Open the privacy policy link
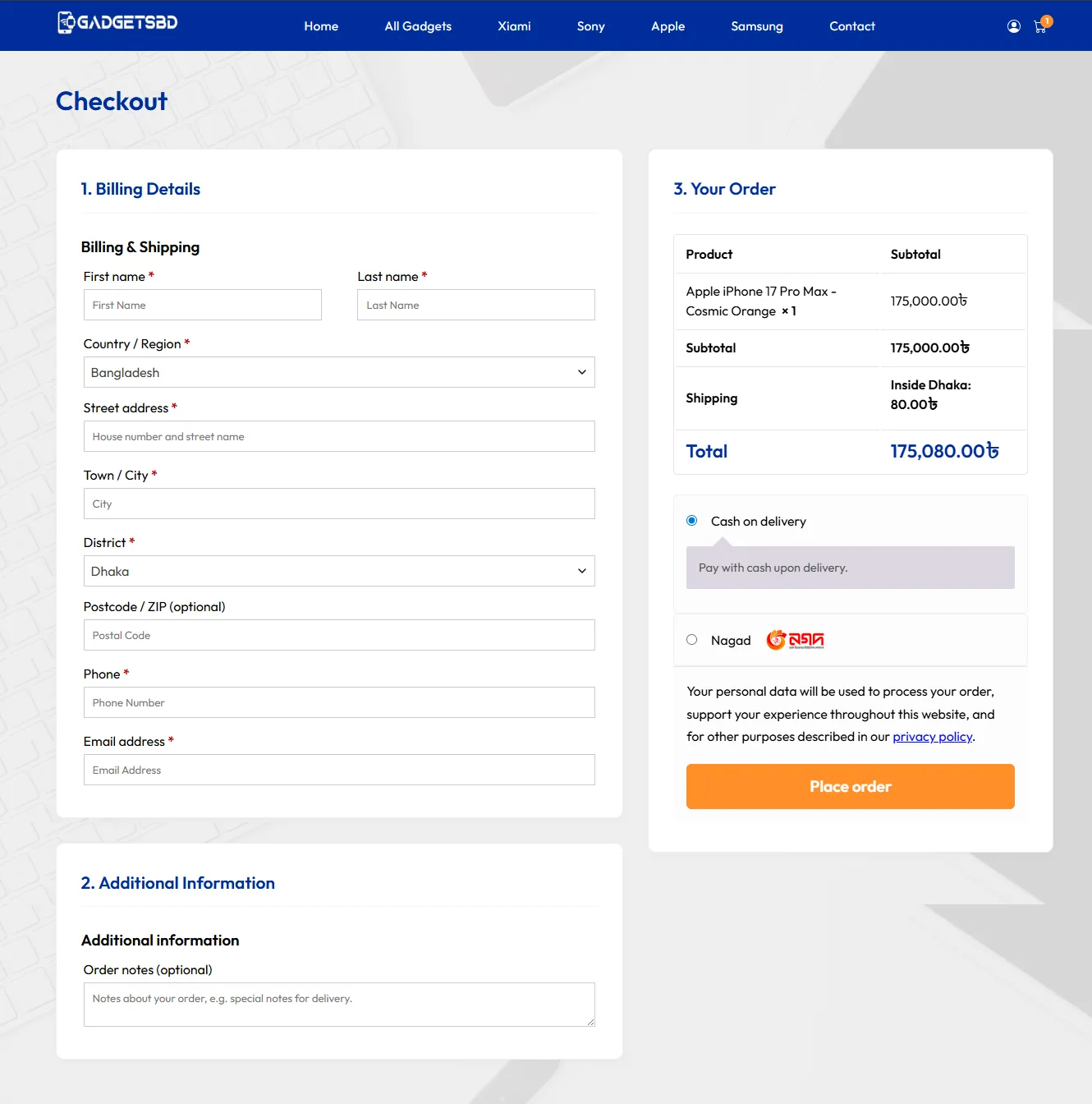Image resolution: width=1092 pixels, height=1104 pixels. click(x=932, y=737)
